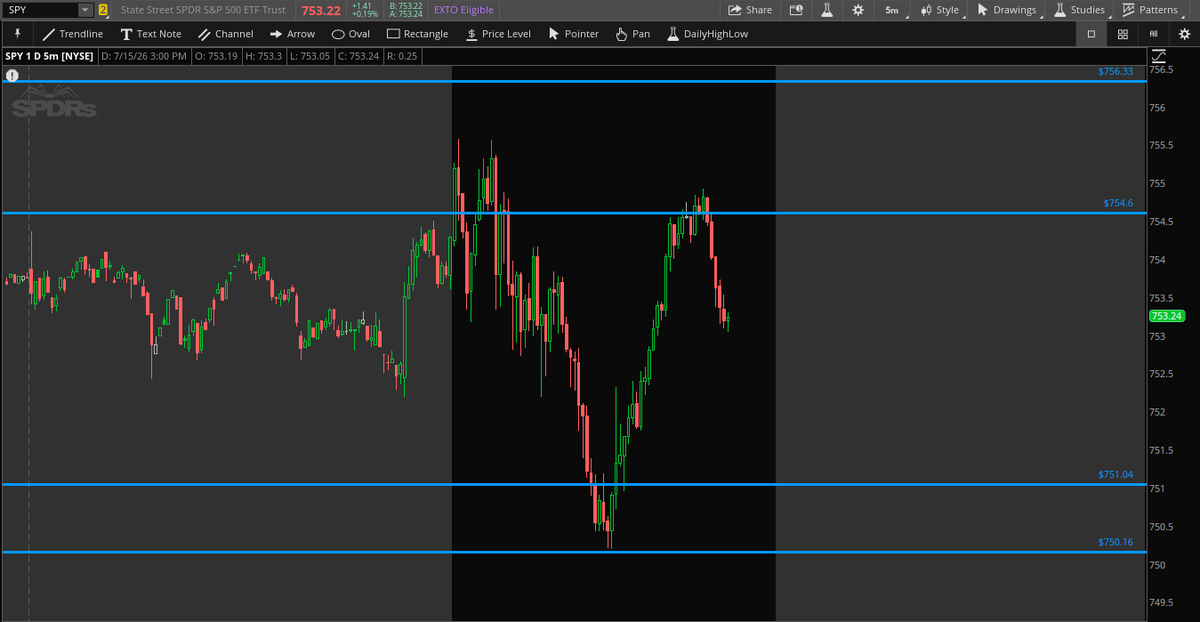This screenshot has width=1200, height=622.
Task: Expand the Studies menu
Action: (x=1080, y=10)
